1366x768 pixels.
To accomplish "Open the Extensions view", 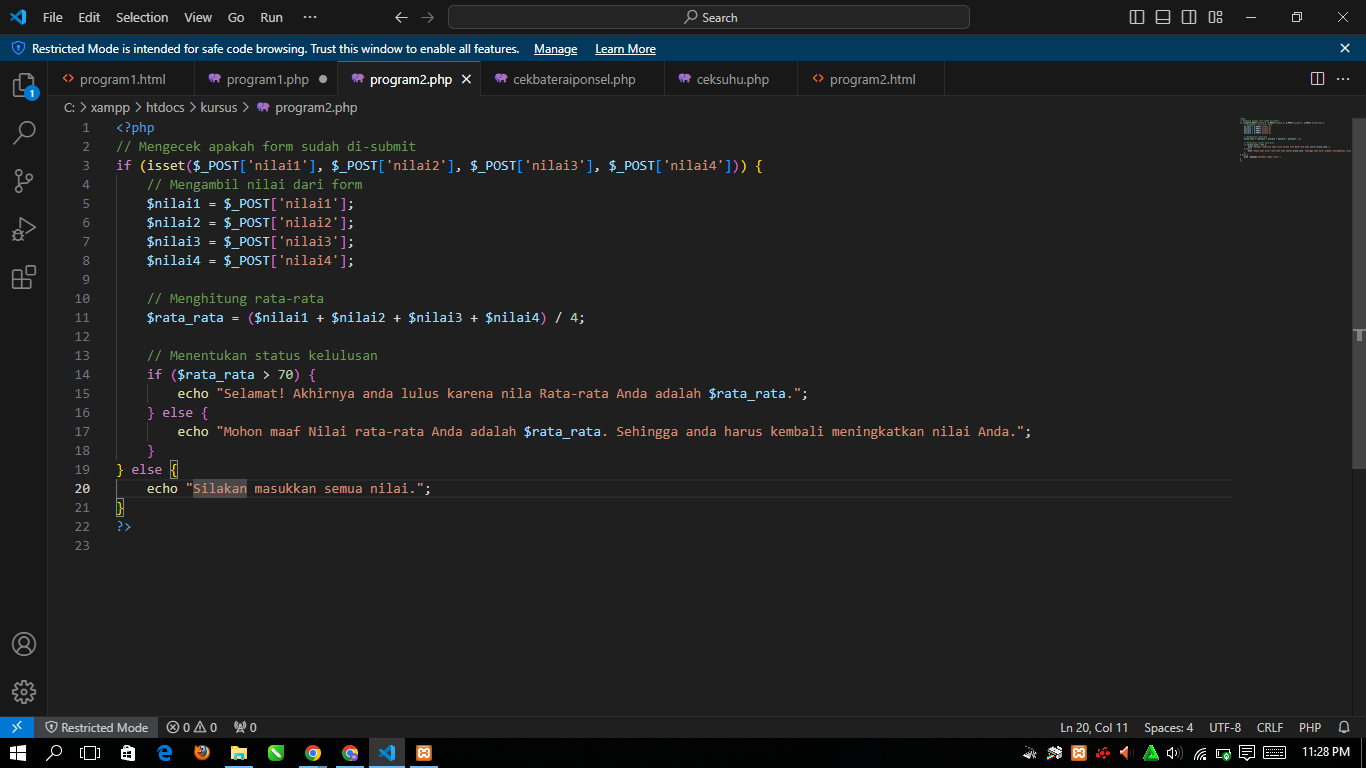I will pos(23,277).
